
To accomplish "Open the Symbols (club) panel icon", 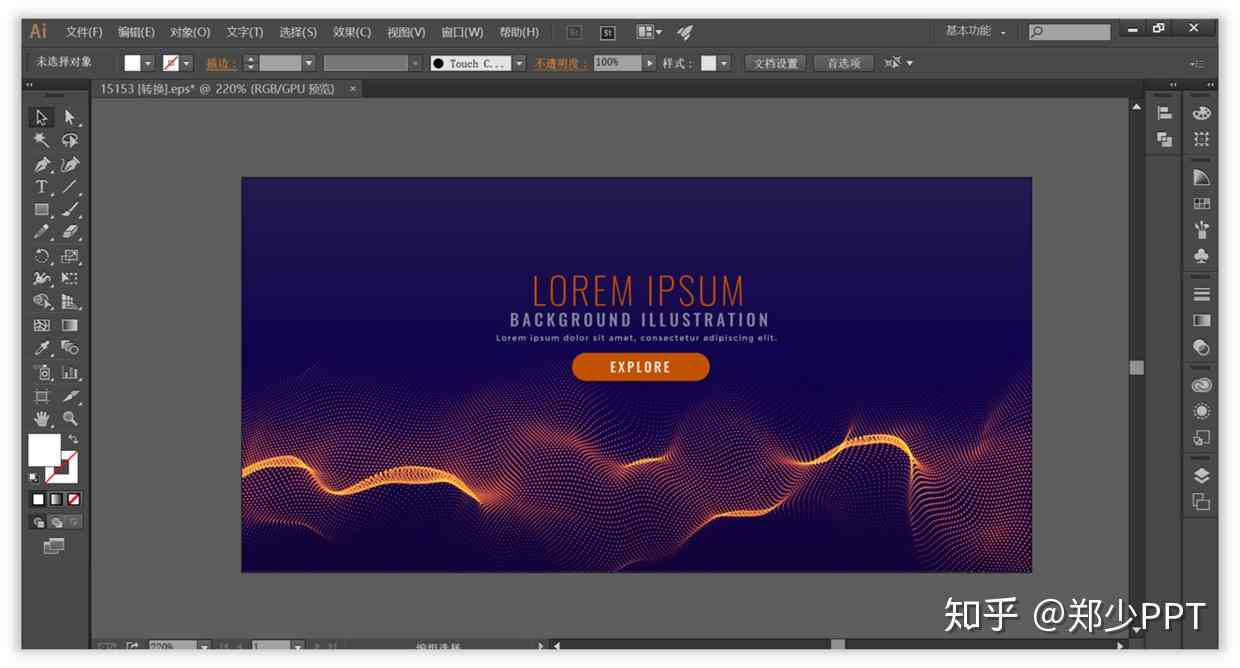I will click(x=1201, y=256).
